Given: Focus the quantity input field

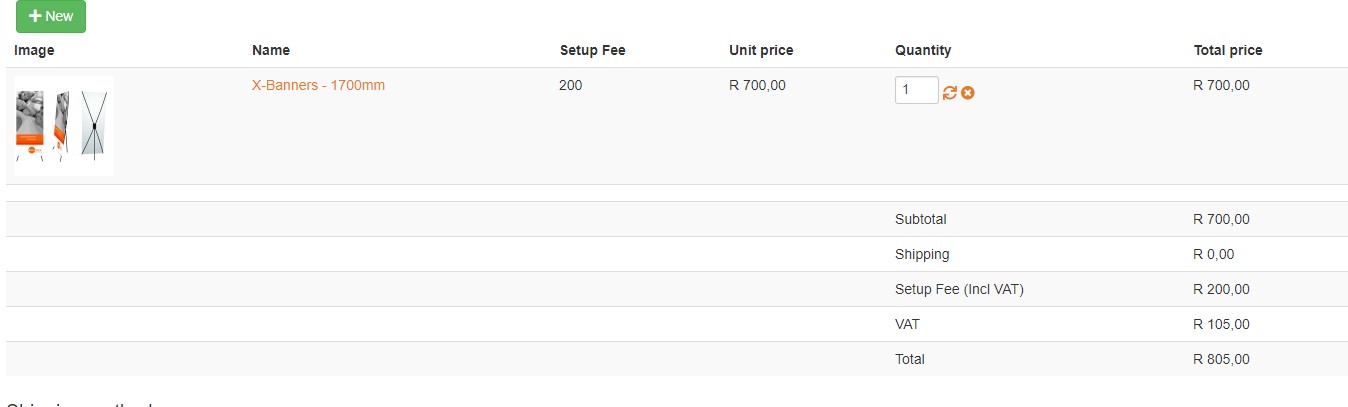Looking at the screenshot, I should (916, 90).
